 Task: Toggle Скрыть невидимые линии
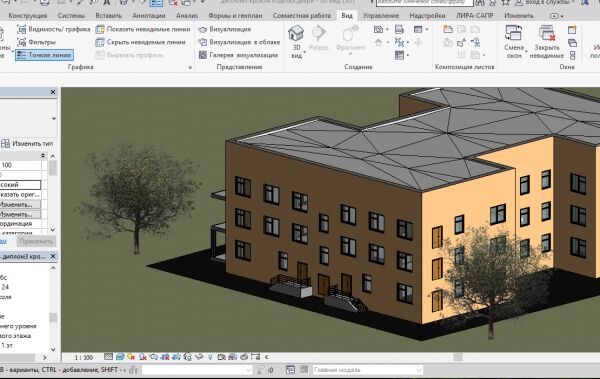(x=141, y=42)
